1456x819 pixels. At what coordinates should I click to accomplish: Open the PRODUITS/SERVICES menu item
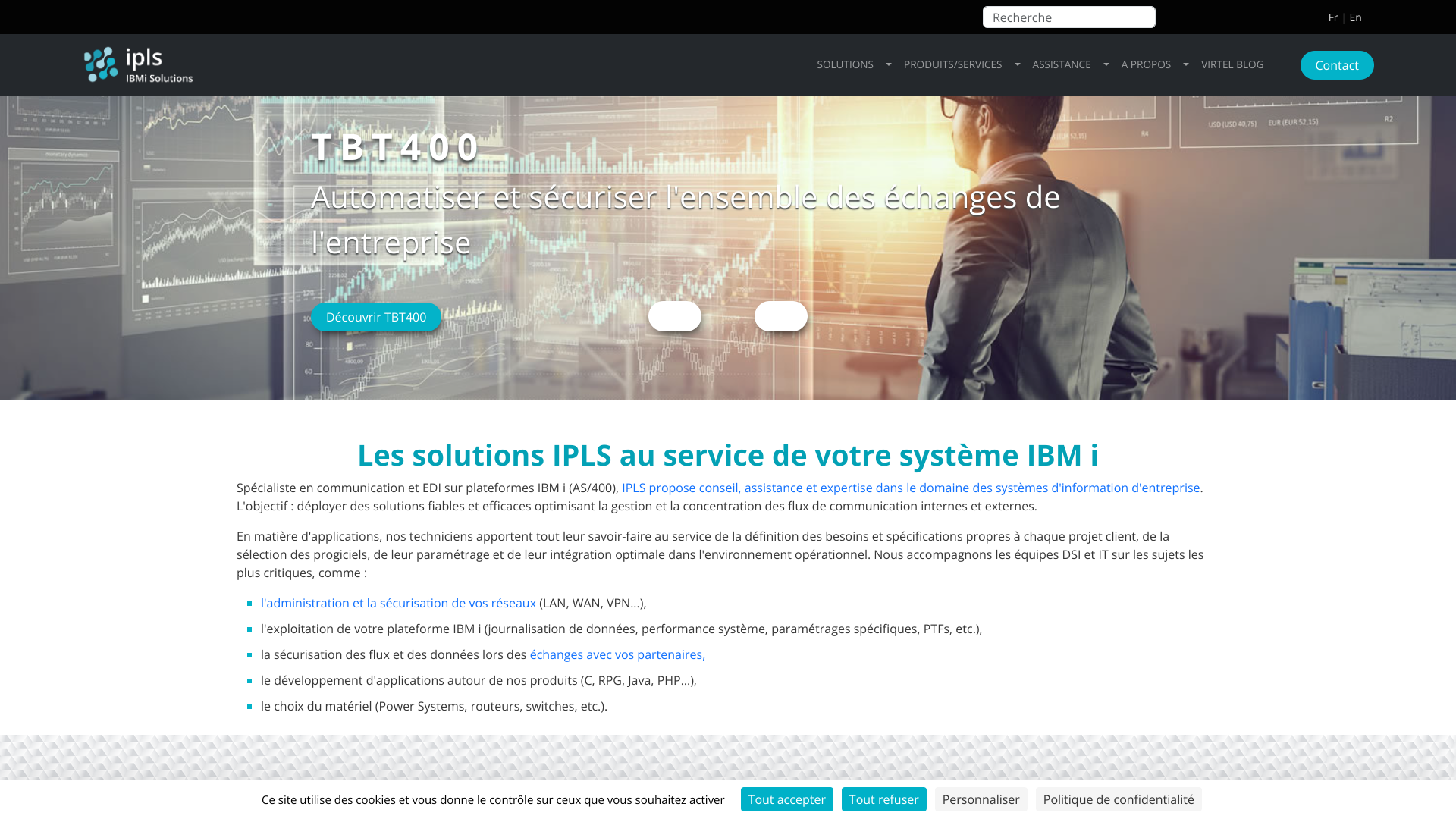tap(952, 64)
